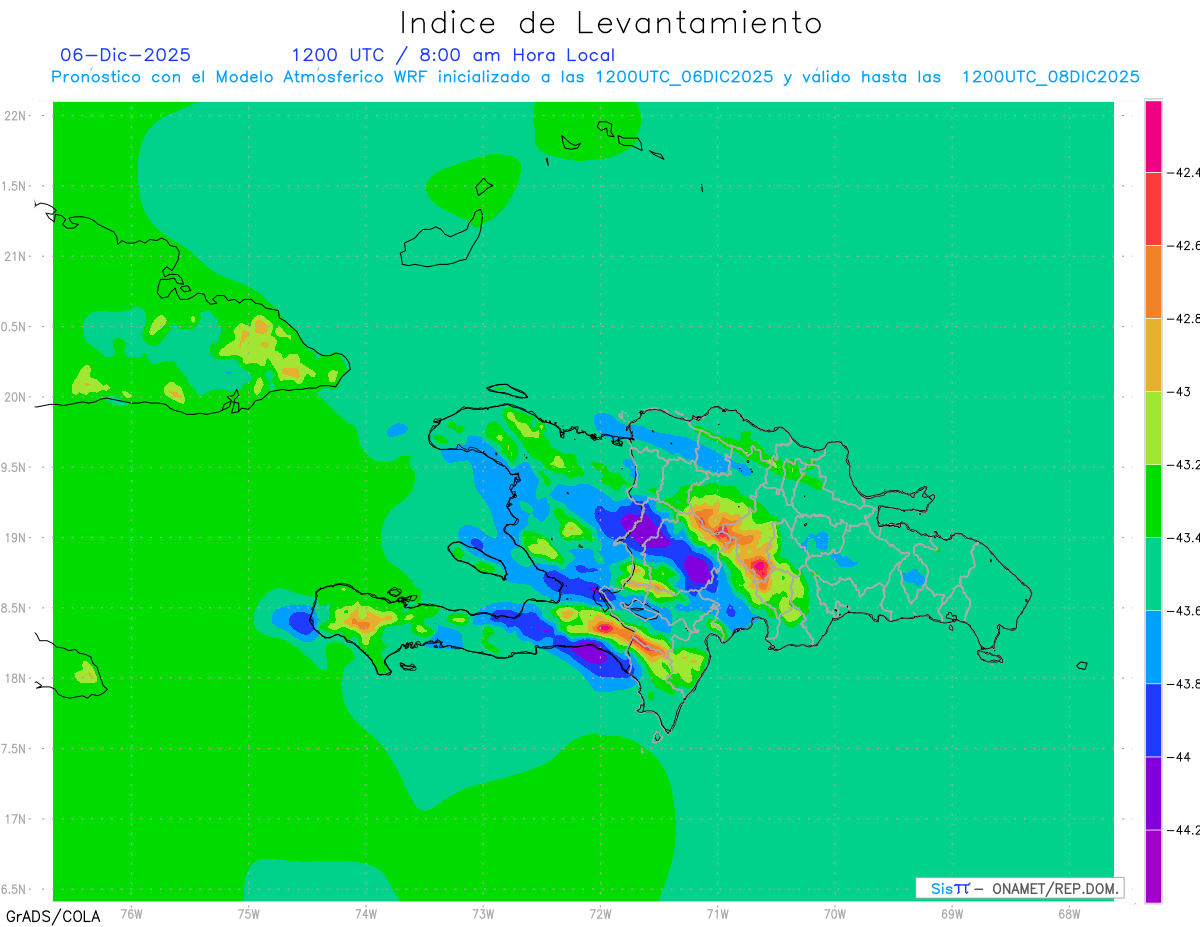
Task: Click the colorbar value '-43.6'
Action: point(1184,611)
